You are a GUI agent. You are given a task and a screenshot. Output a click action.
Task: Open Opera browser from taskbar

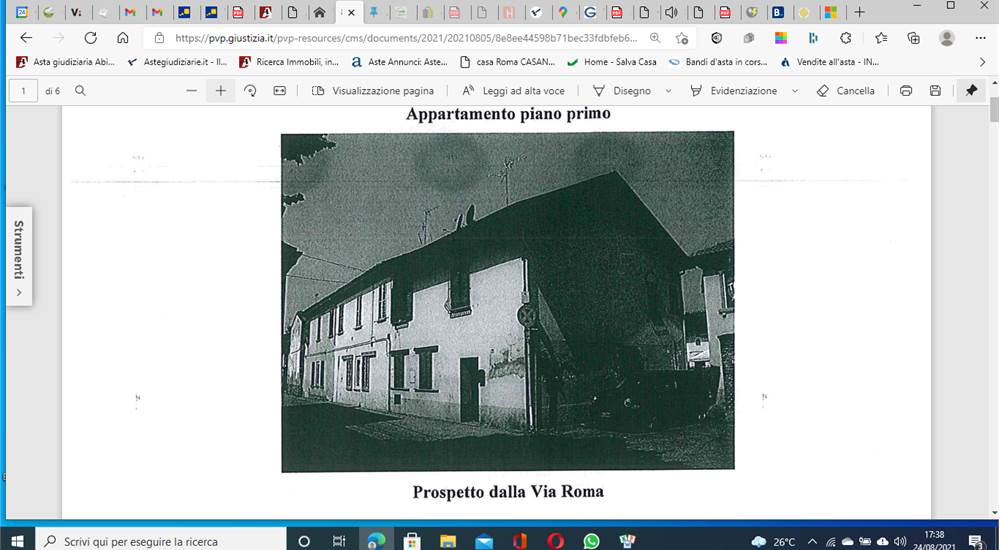click(555, 541)
